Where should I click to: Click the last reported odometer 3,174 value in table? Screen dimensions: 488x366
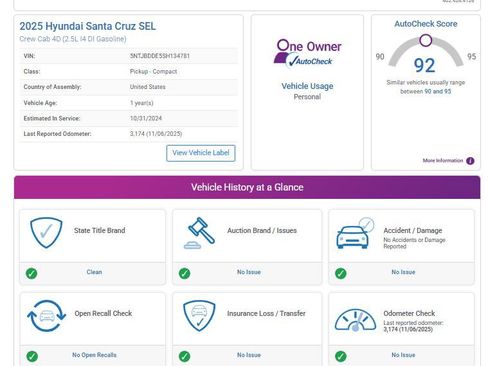156,134
